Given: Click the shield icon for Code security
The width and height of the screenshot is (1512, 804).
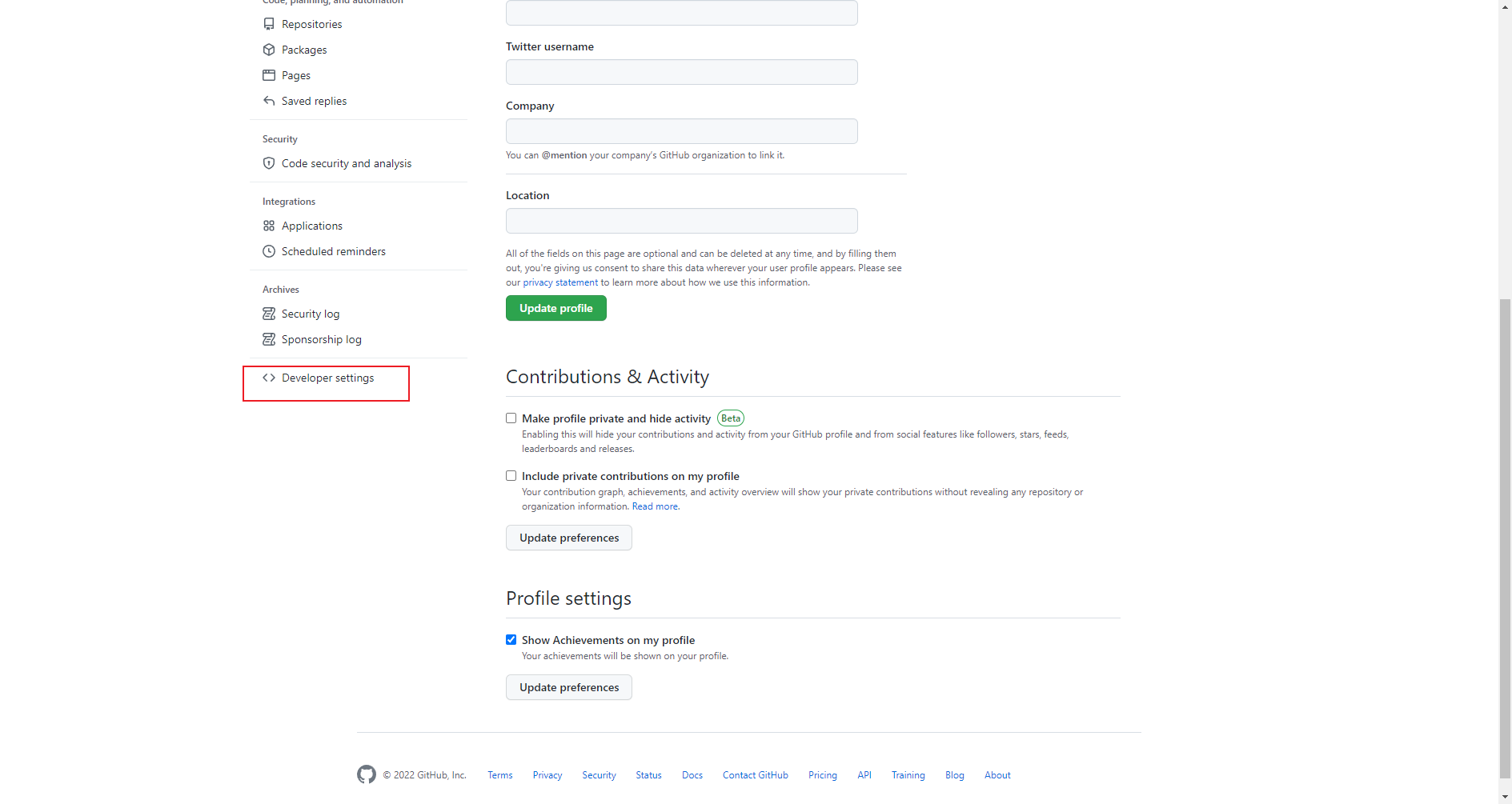Looking at the screenshot, I should click(x=269, y=163).
